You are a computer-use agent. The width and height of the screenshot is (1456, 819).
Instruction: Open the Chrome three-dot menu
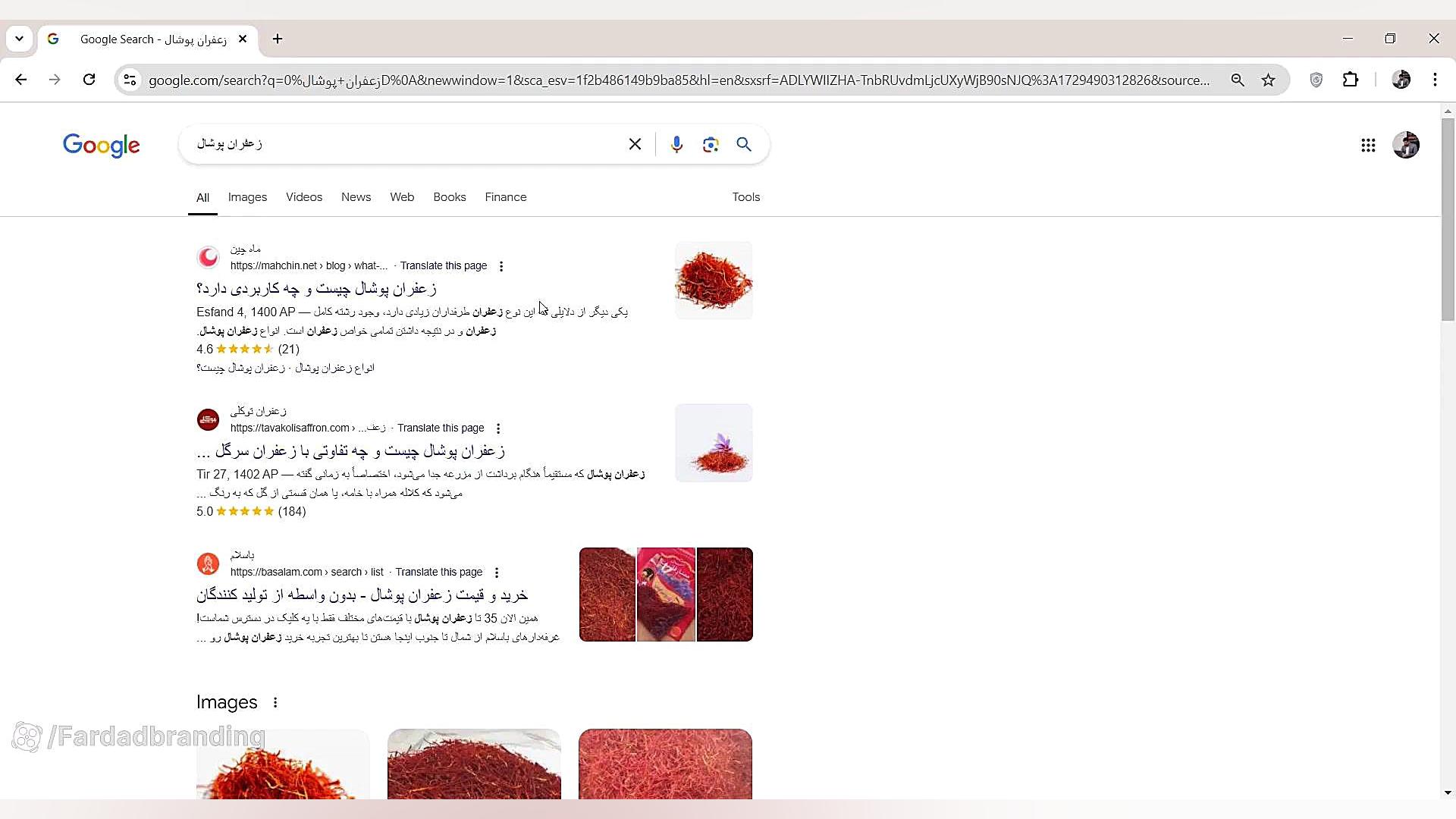[1435, 80]
